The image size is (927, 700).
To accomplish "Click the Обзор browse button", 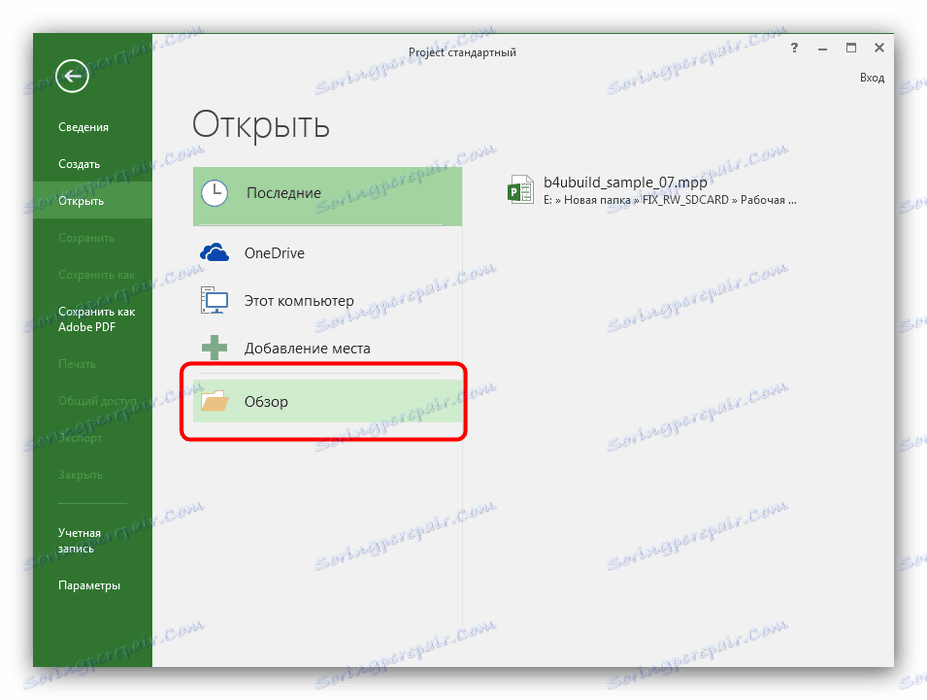I will tap(328, 401).
